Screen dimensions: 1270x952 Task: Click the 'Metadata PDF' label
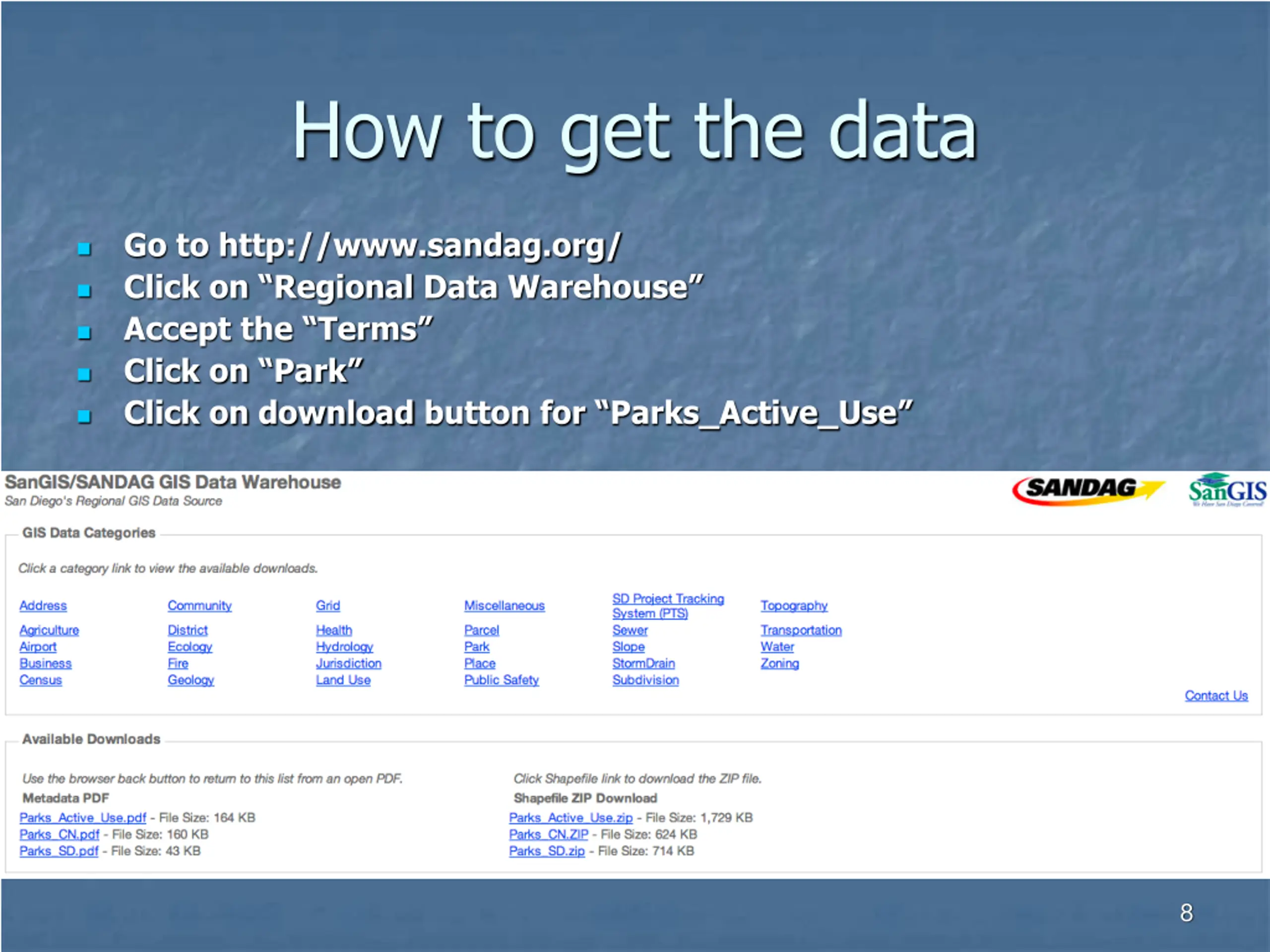pos(65,798)
